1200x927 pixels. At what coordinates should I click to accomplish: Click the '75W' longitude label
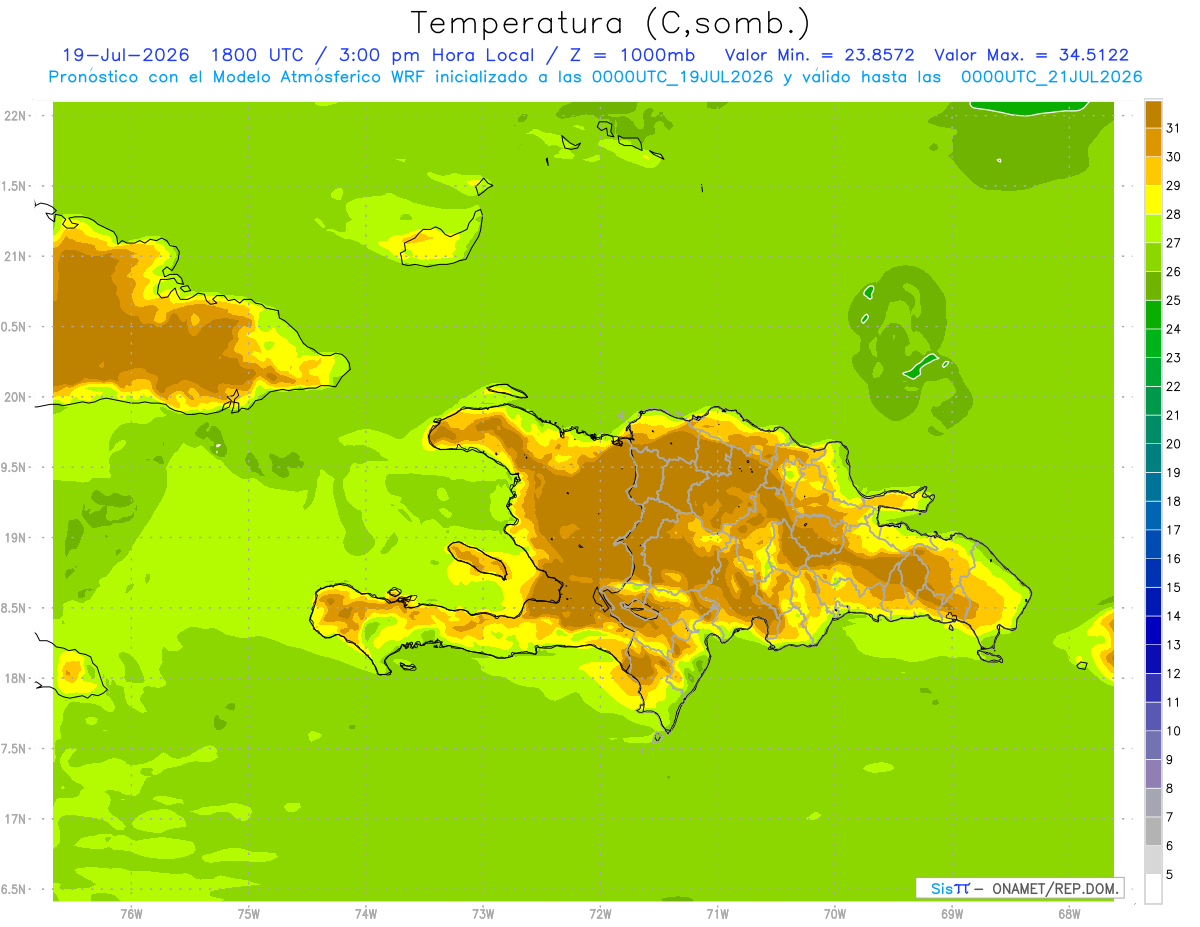coord(249,914)
